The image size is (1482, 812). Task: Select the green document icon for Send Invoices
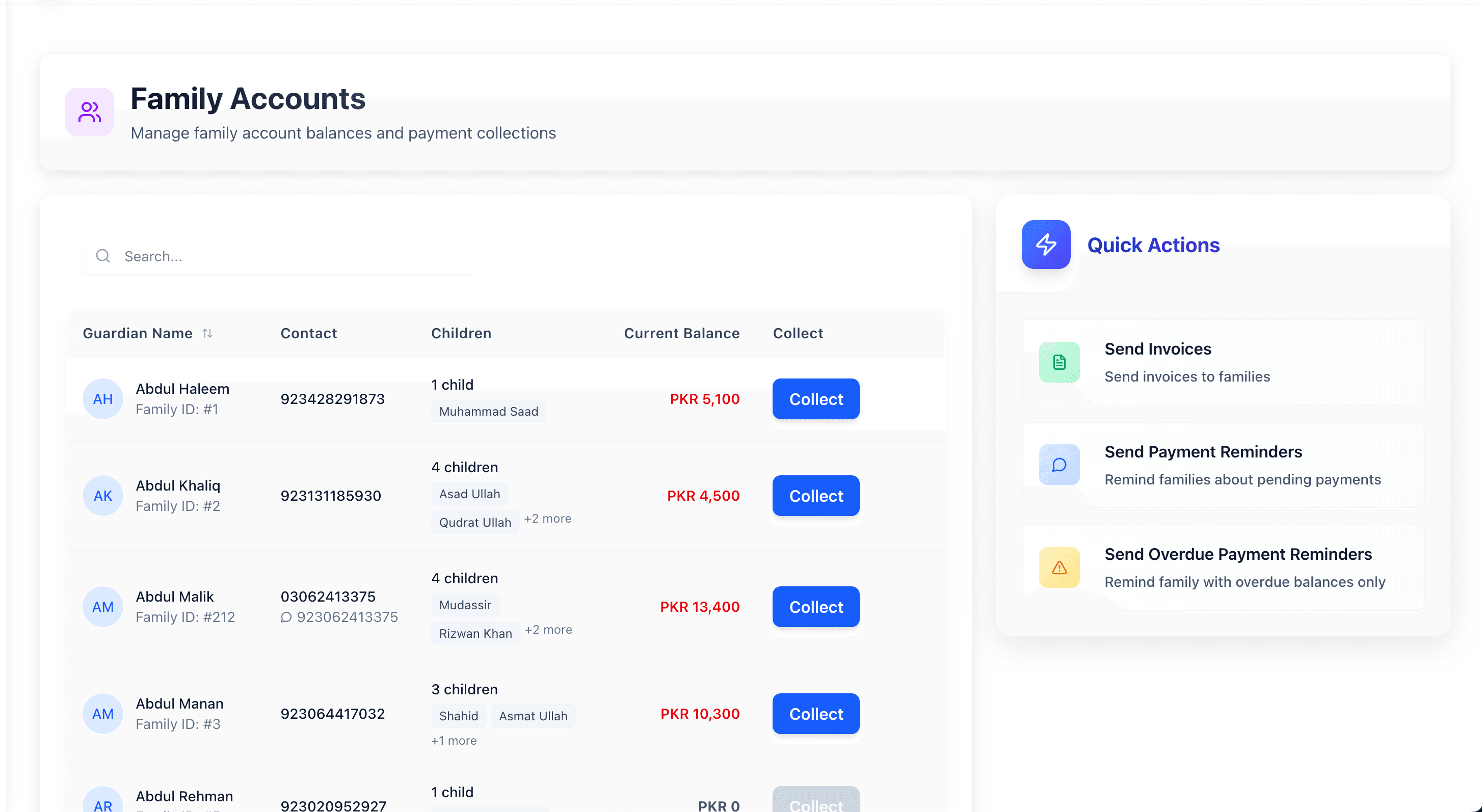coord(1058,362)
